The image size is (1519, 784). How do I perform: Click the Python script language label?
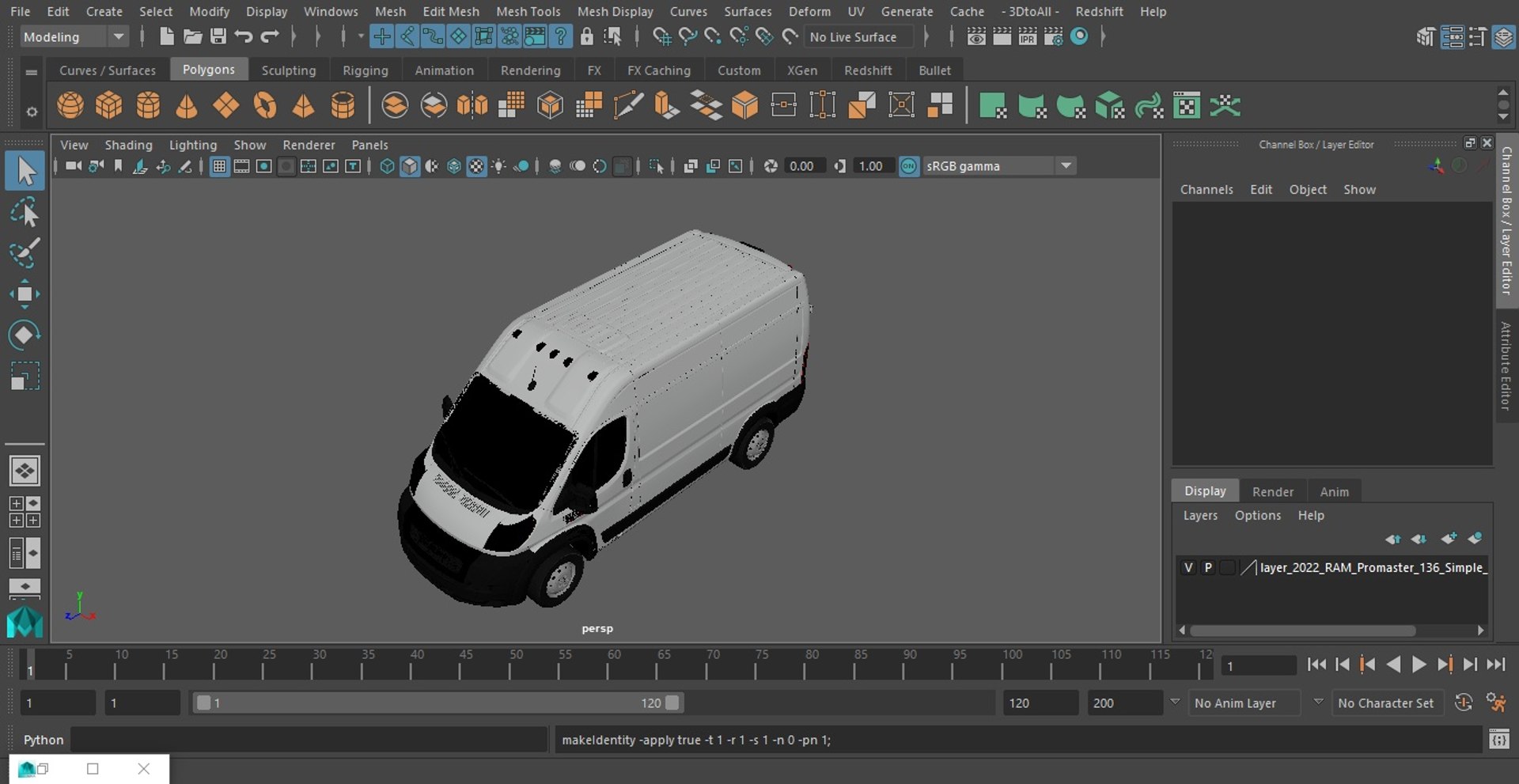point(44,740)
